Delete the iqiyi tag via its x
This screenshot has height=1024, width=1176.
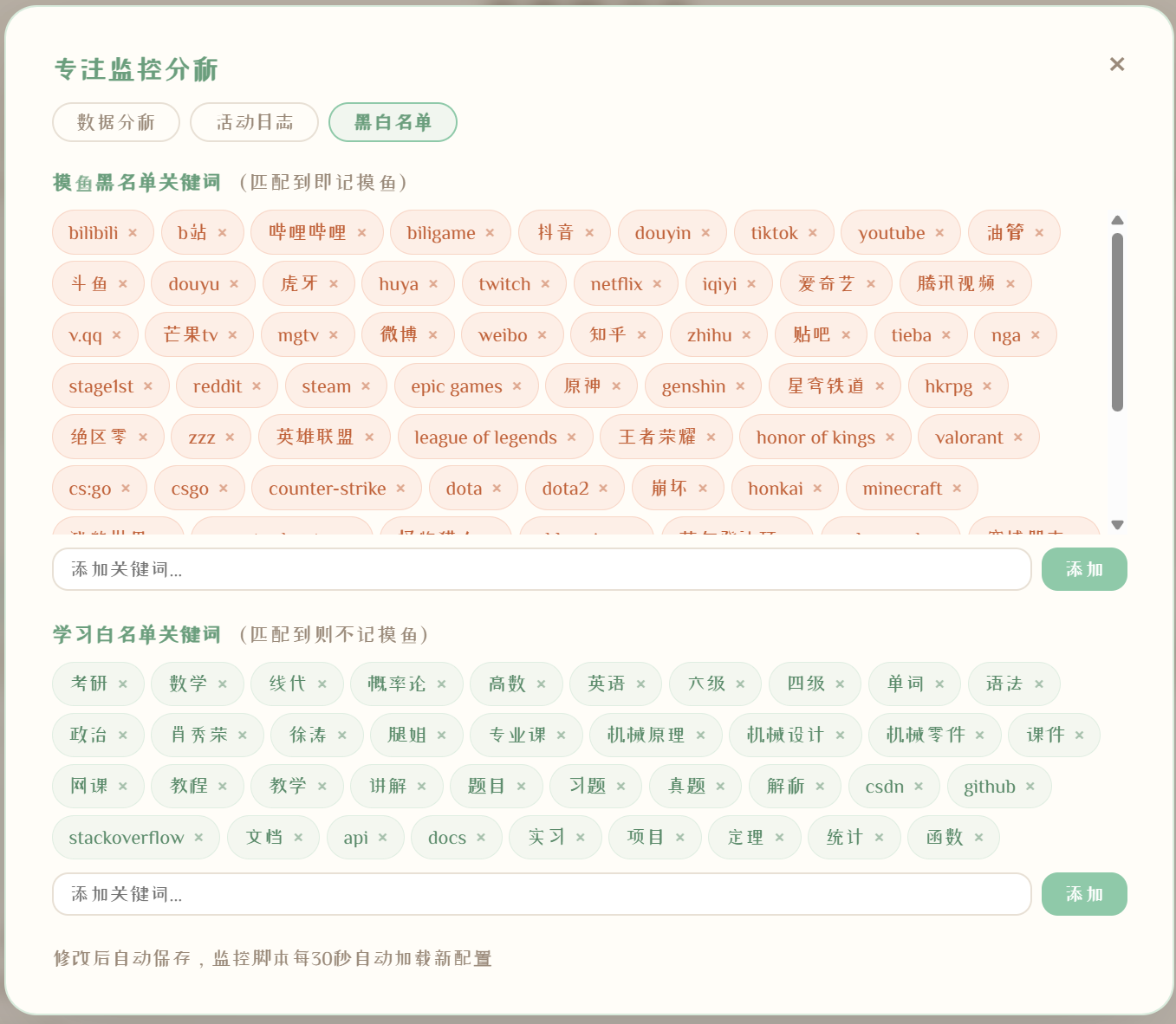click(x=751, y=284)
